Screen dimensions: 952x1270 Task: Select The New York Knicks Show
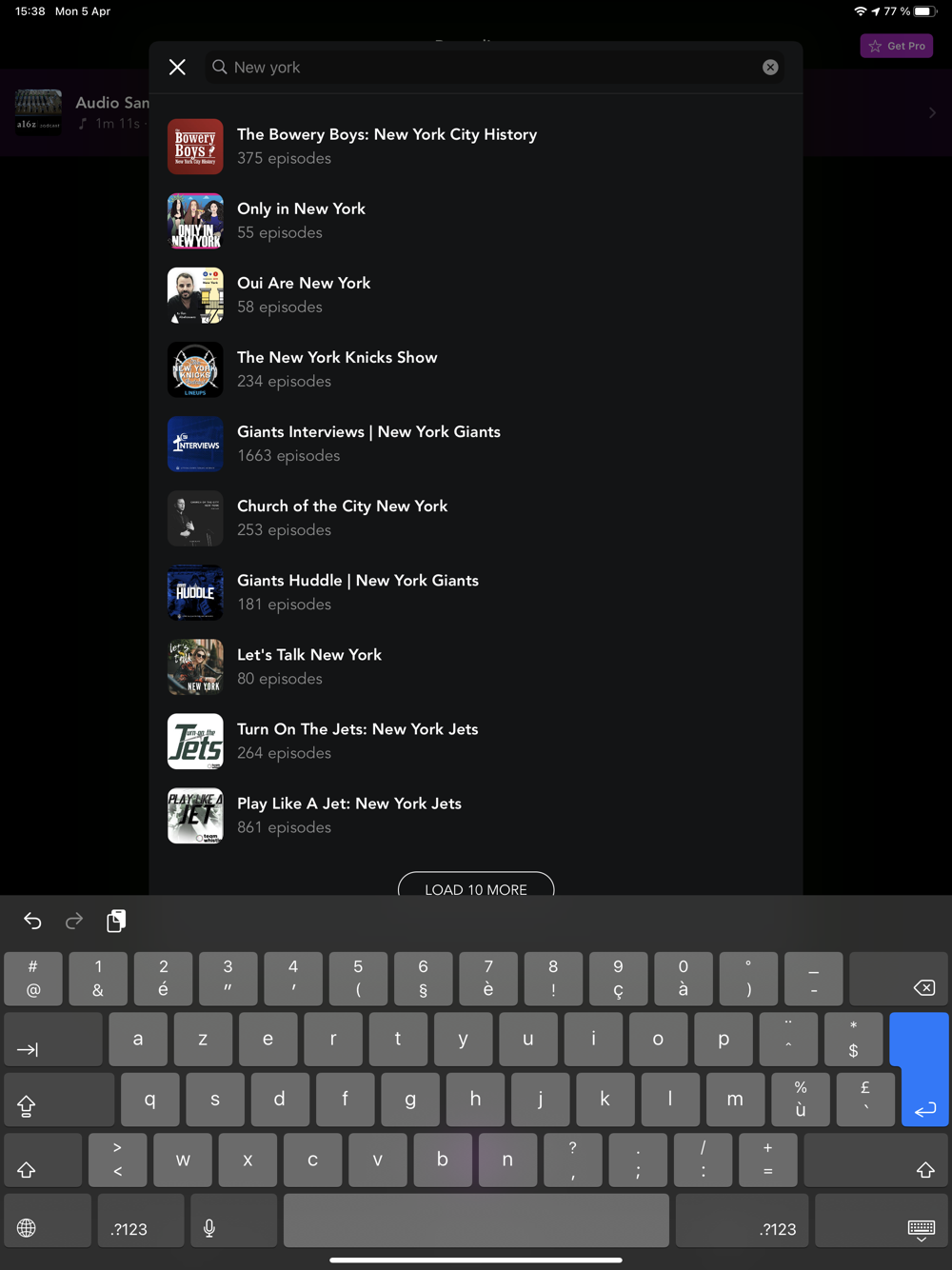476,369
